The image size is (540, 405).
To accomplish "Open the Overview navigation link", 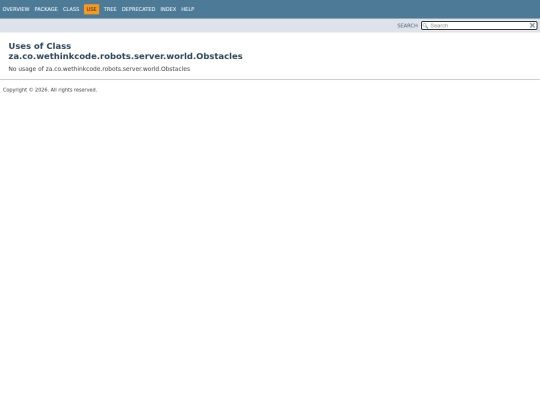I will point(16,9).
